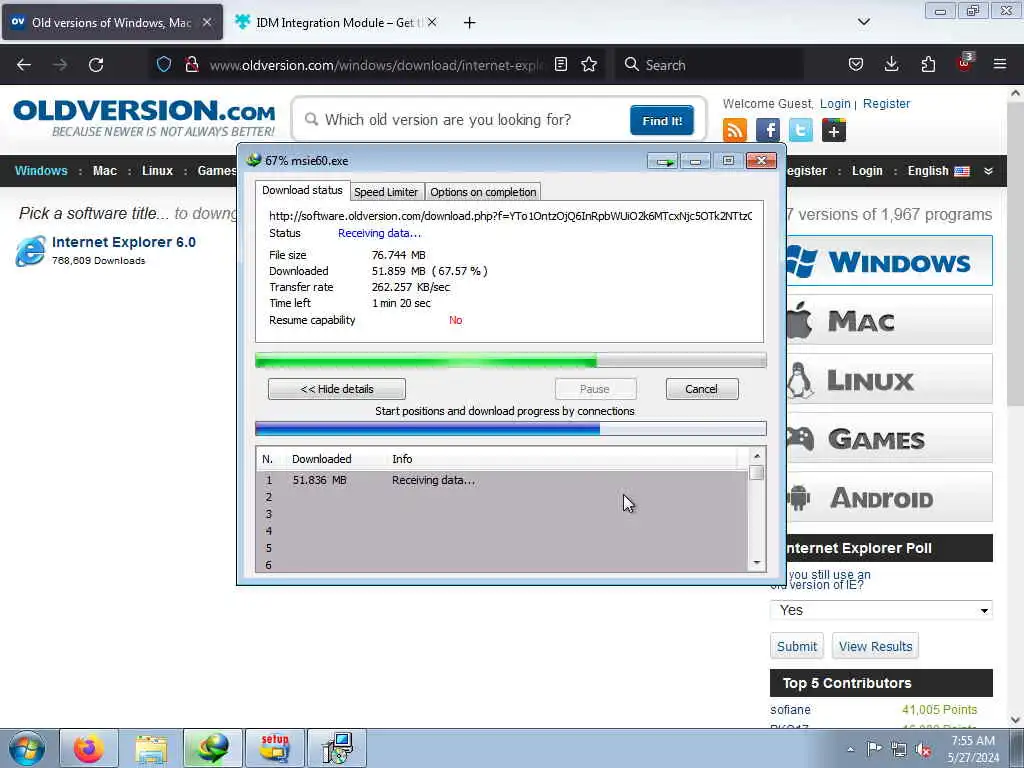
Task: Click the green download progress bar
Action: coord(511,360)
